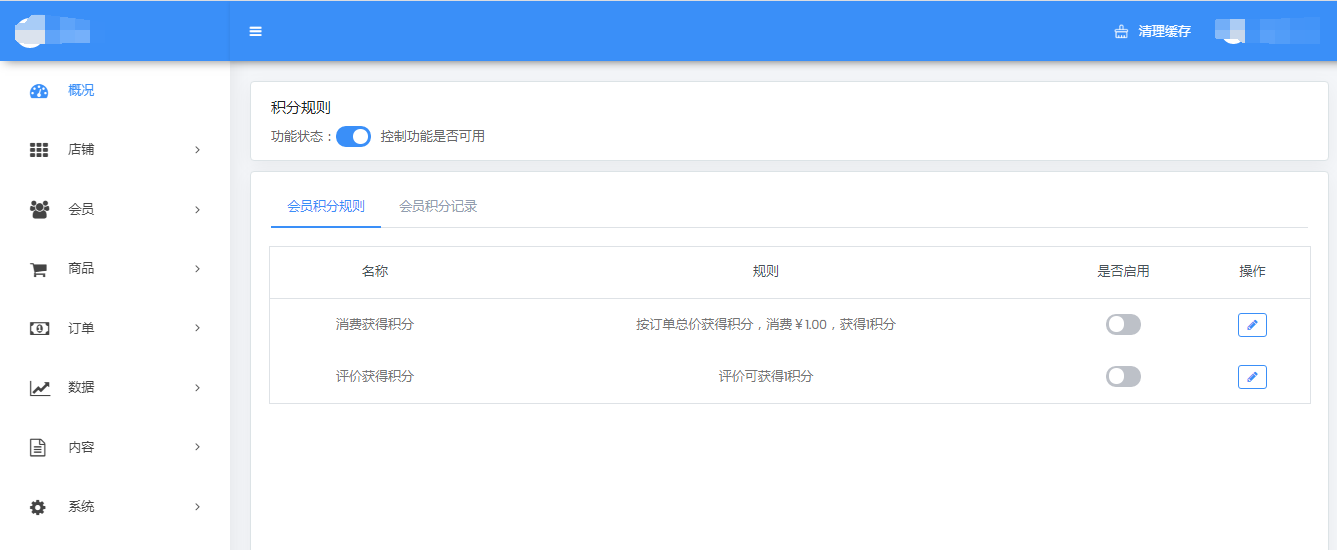The image size is (1337, 550).
Task: Expand the 店铺 menu chevron
Action: click(x=197, y=150)
